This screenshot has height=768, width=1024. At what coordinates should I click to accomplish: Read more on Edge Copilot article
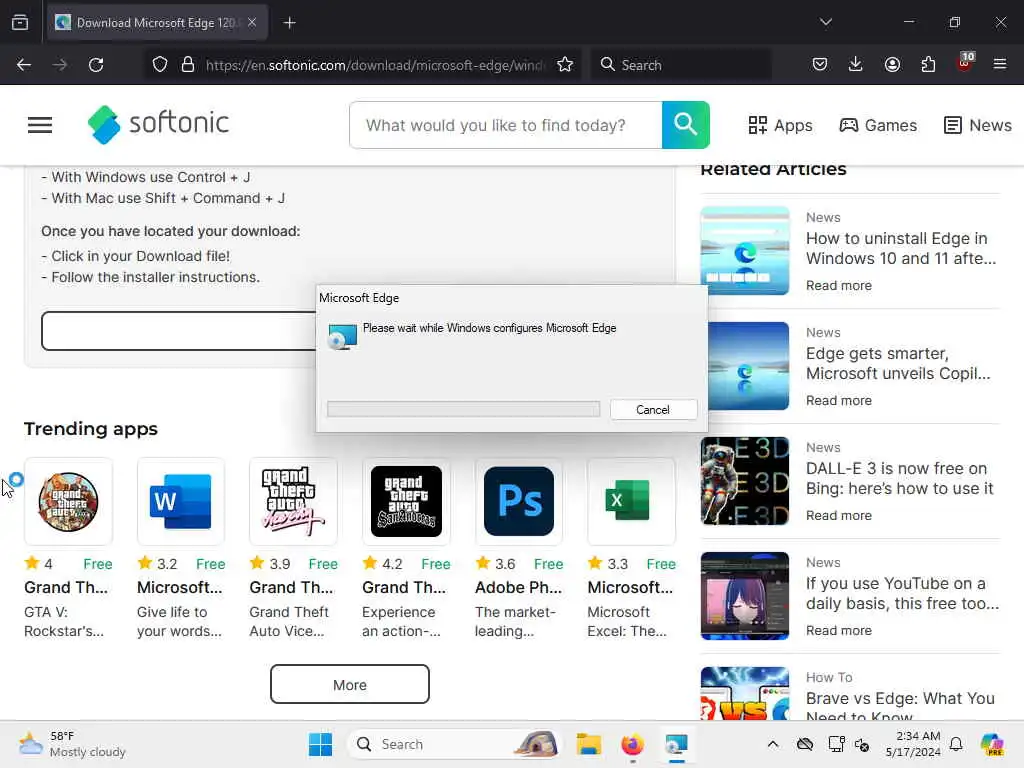[x=839, y=400]
